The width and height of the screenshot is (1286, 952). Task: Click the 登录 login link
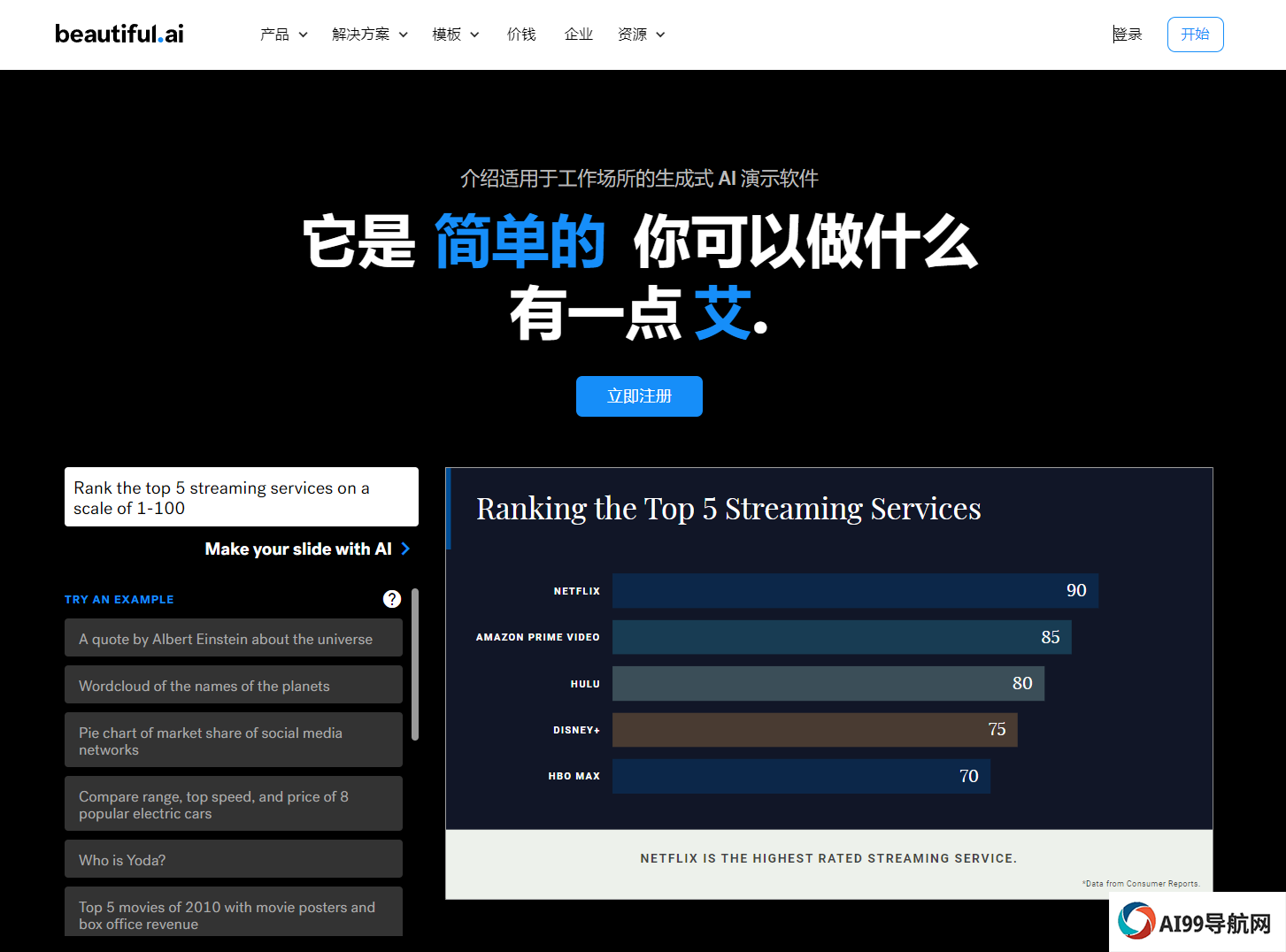click(x=1128, y=35)
